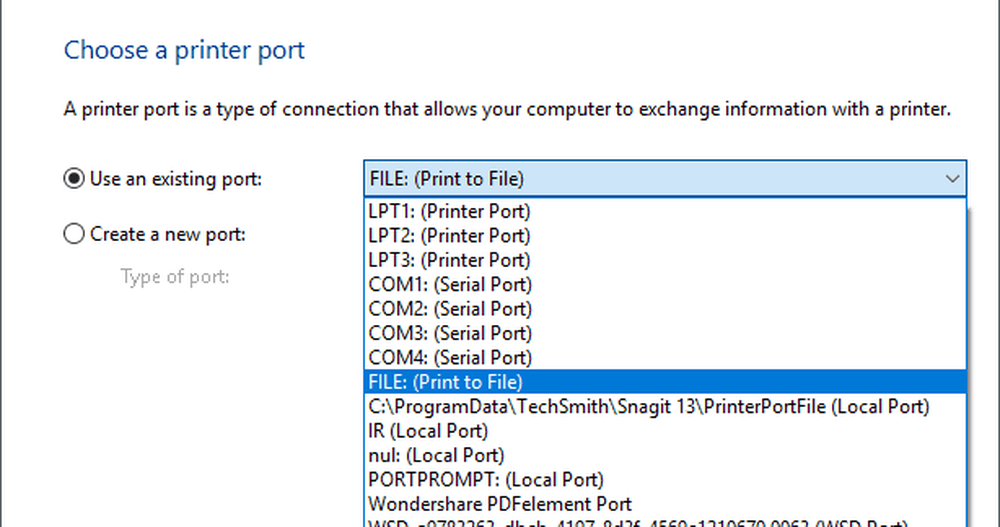Image resolution: width=1000 pixels, height=527 pixels.
Task: Pick COM3: (Serial Port) option
Action: pos(450,333)
